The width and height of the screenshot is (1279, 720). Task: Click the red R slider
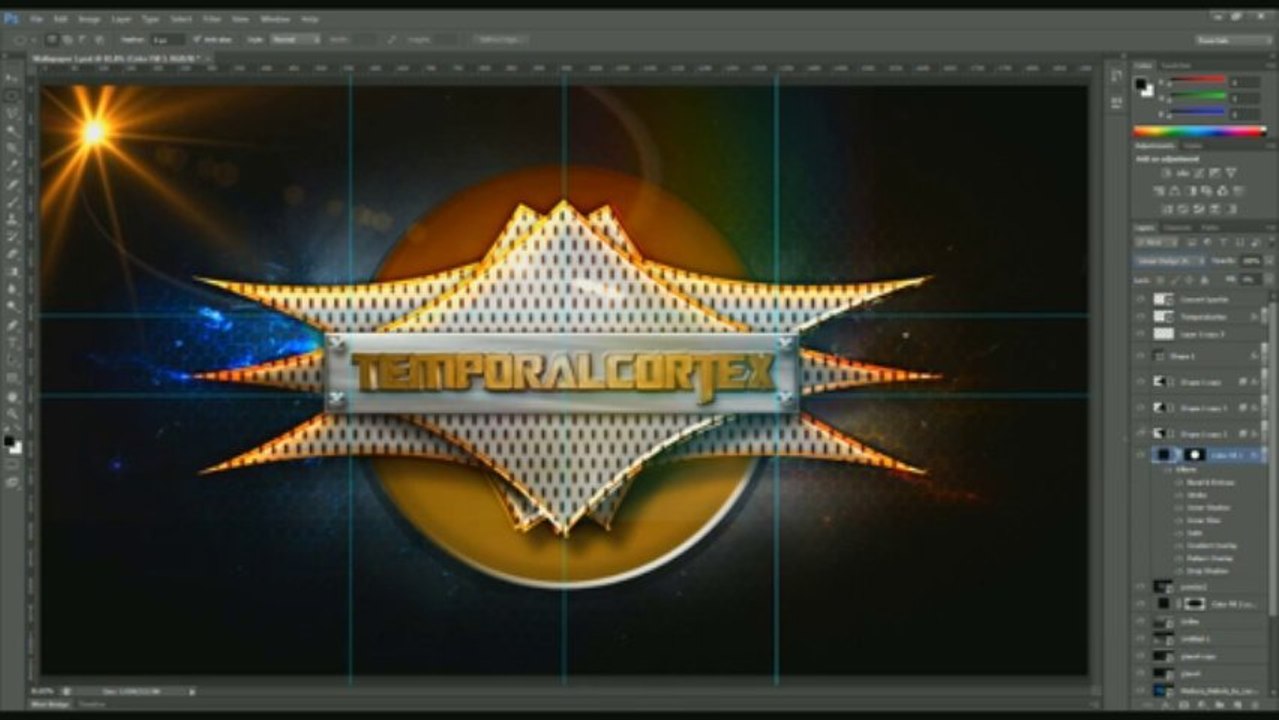(x=1198, y=80)
